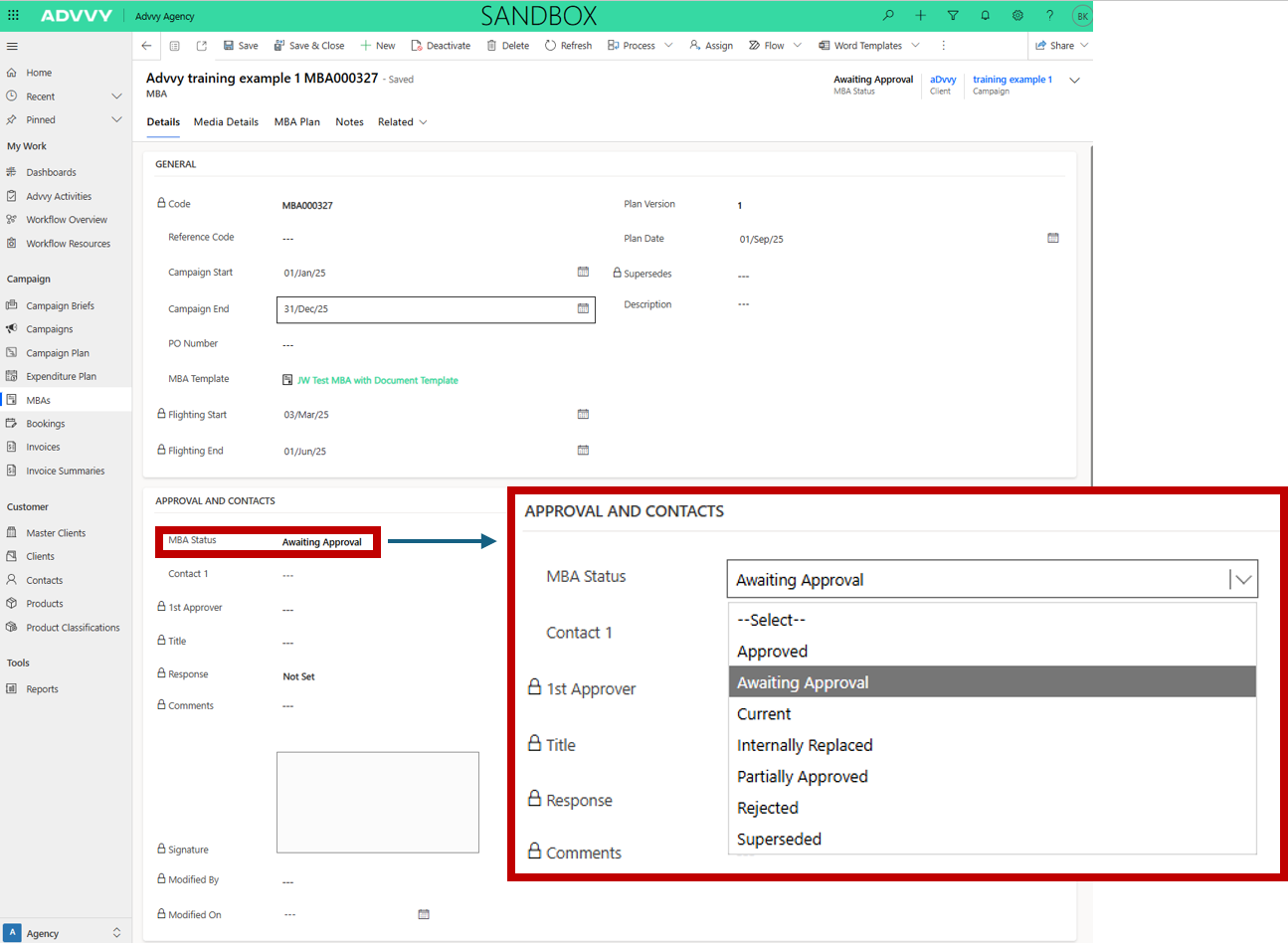Screen dimensions: 1288x949
Task: Toggle the hamburger navigation menu
Action: click(x=12, y=46)
